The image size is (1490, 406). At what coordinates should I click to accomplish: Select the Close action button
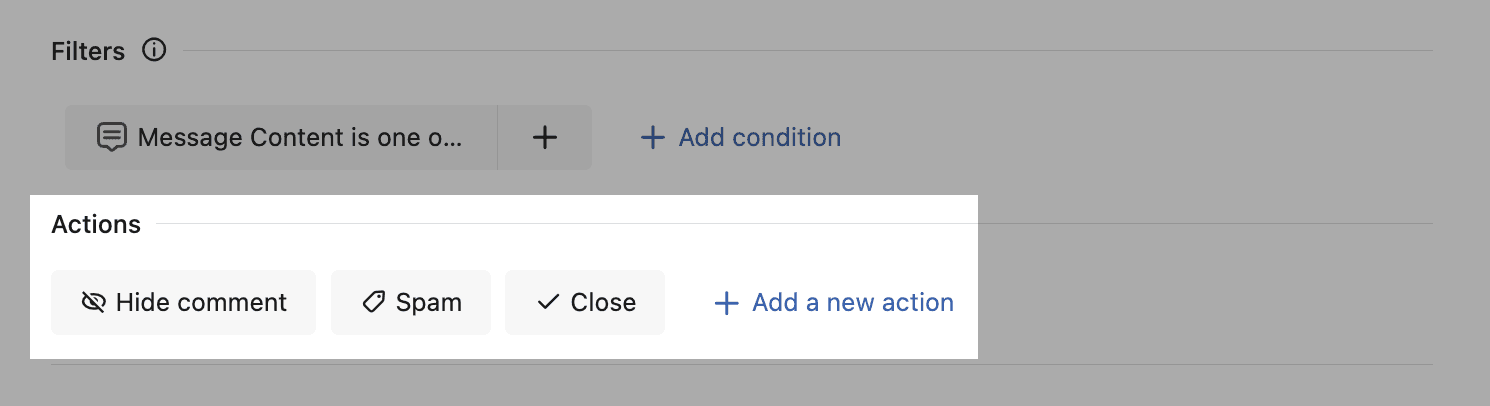click(x=585, y=302)
